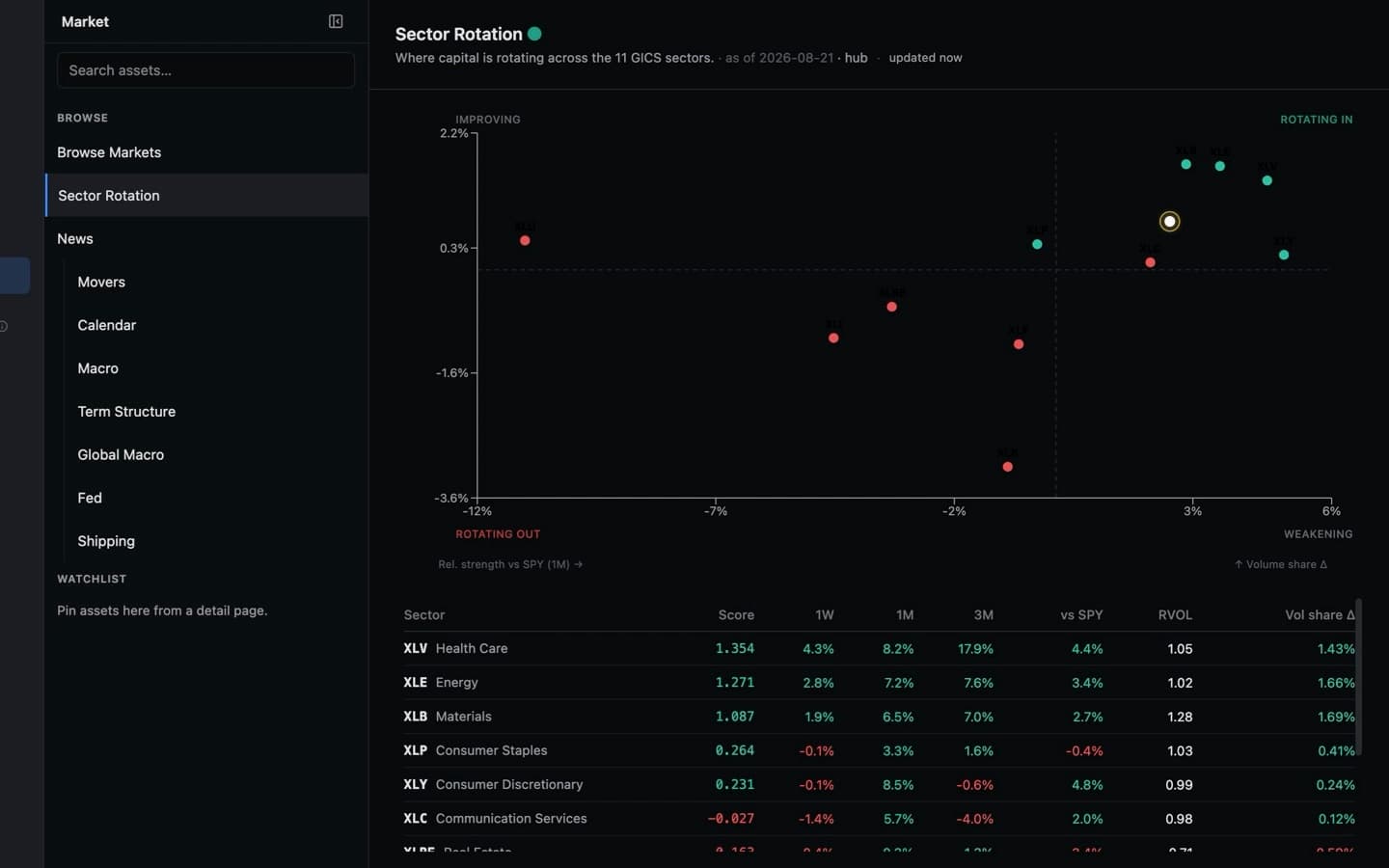This screenshot has height=868, width=1389.
Task: Click the ROTATING IN quadrant label
Action: (x=1317, y=120)
